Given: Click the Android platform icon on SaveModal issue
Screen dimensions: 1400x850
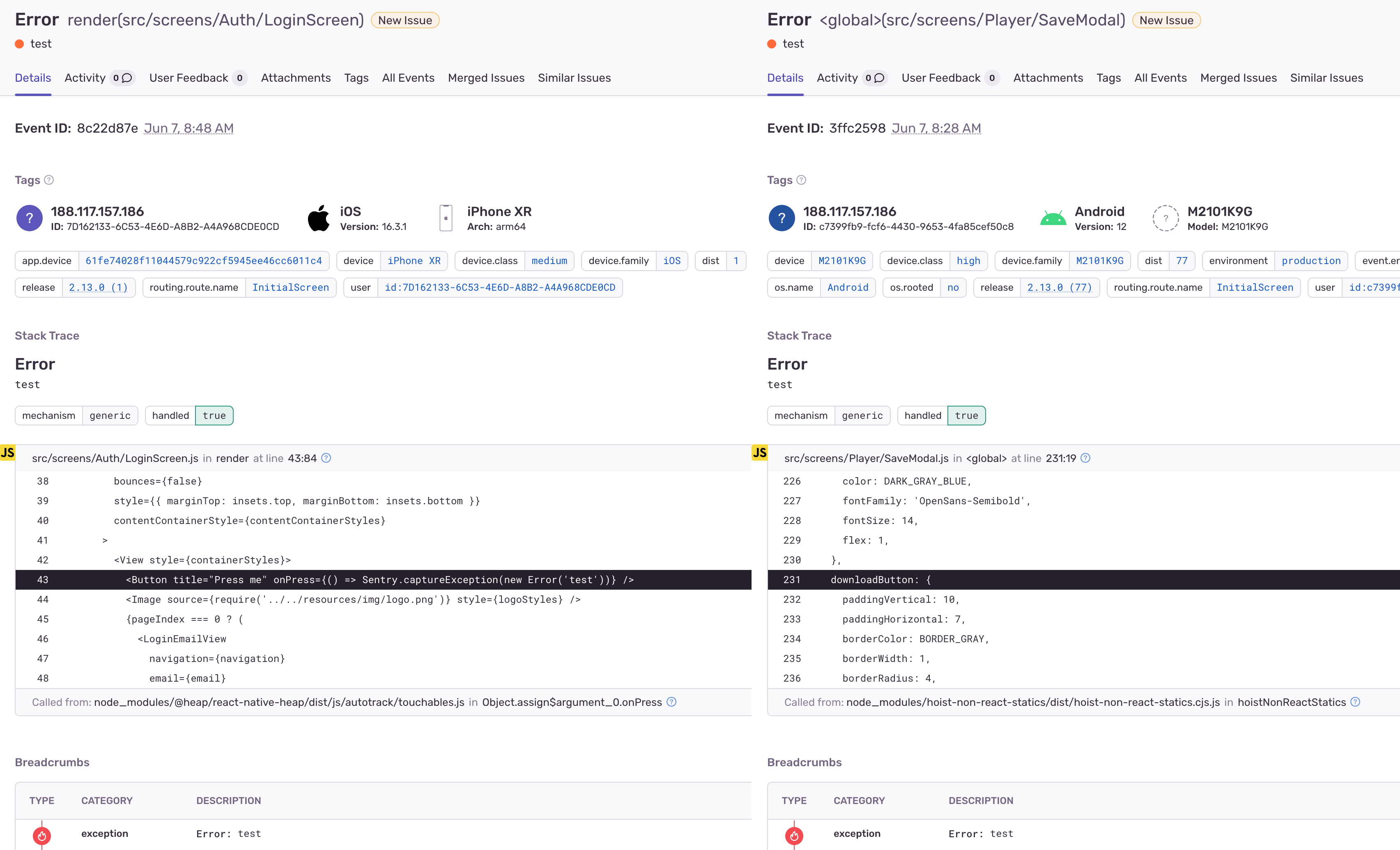Looking at the screenshot, I should pyautogui.click(x=1053, y=218).
